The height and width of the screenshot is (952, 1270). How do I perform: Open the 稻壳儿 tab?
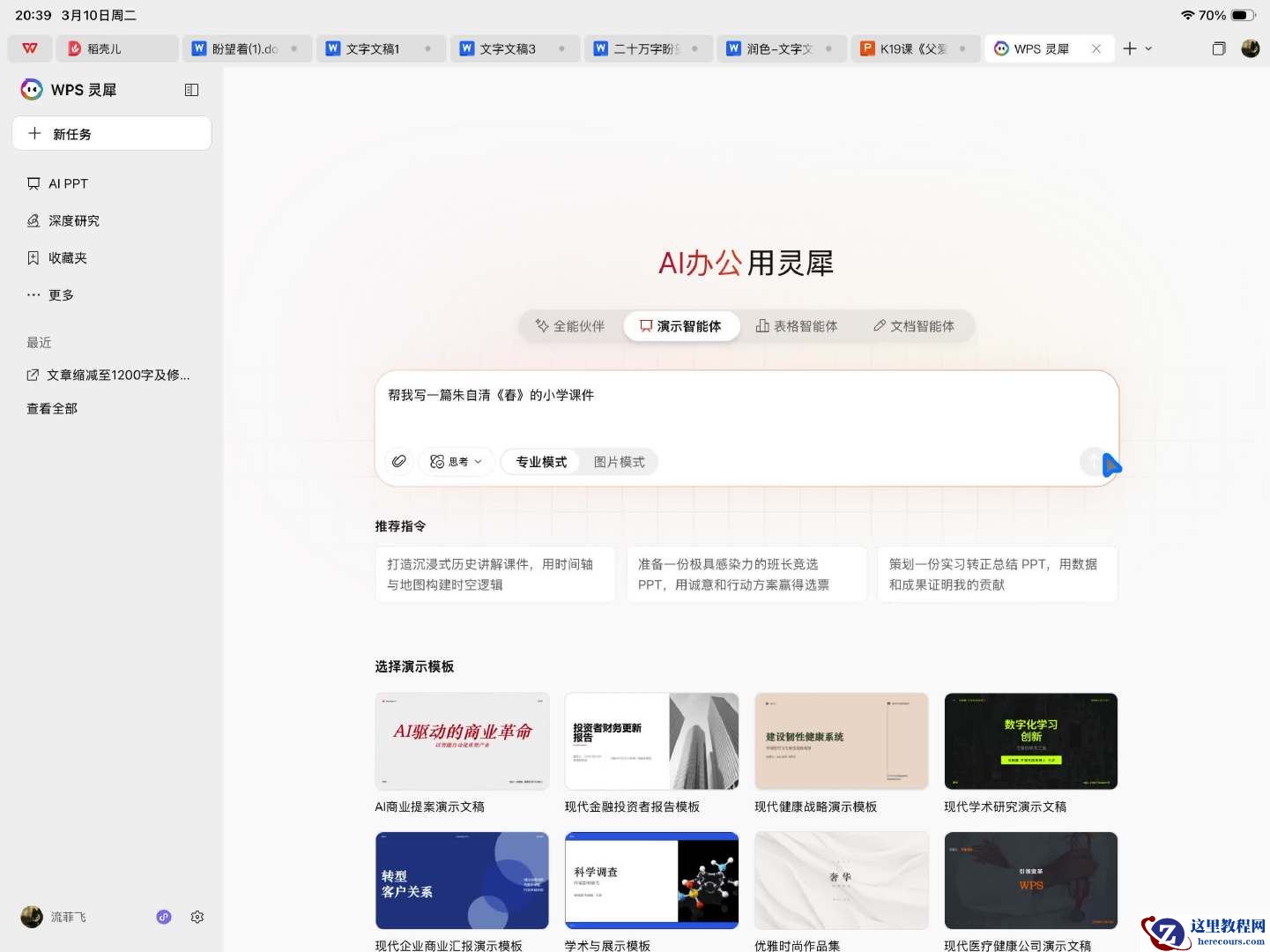(x=117, y=48)
